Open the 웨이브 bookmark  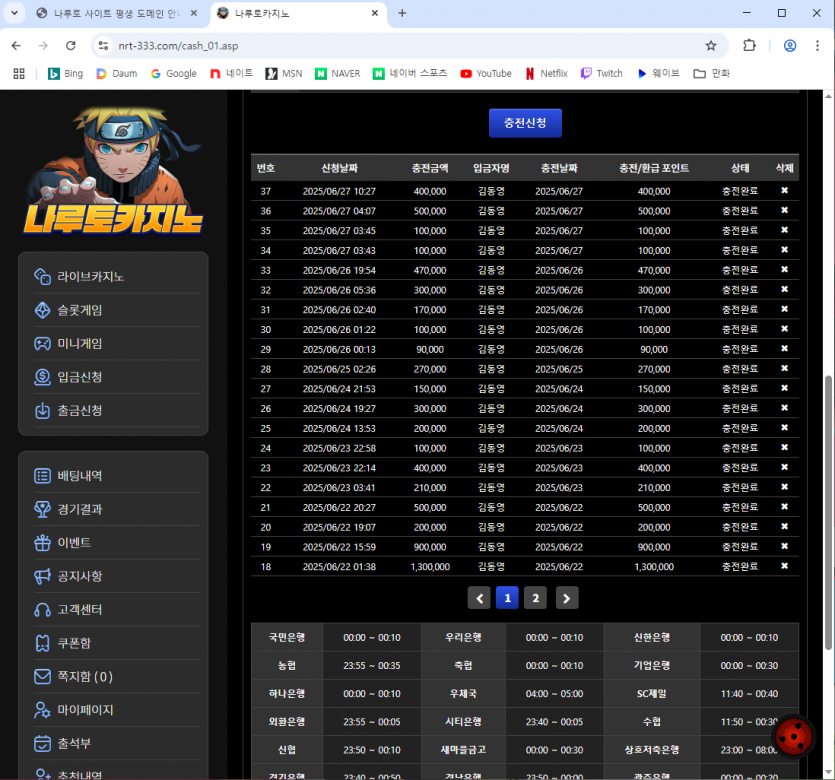tap(658, 73)
